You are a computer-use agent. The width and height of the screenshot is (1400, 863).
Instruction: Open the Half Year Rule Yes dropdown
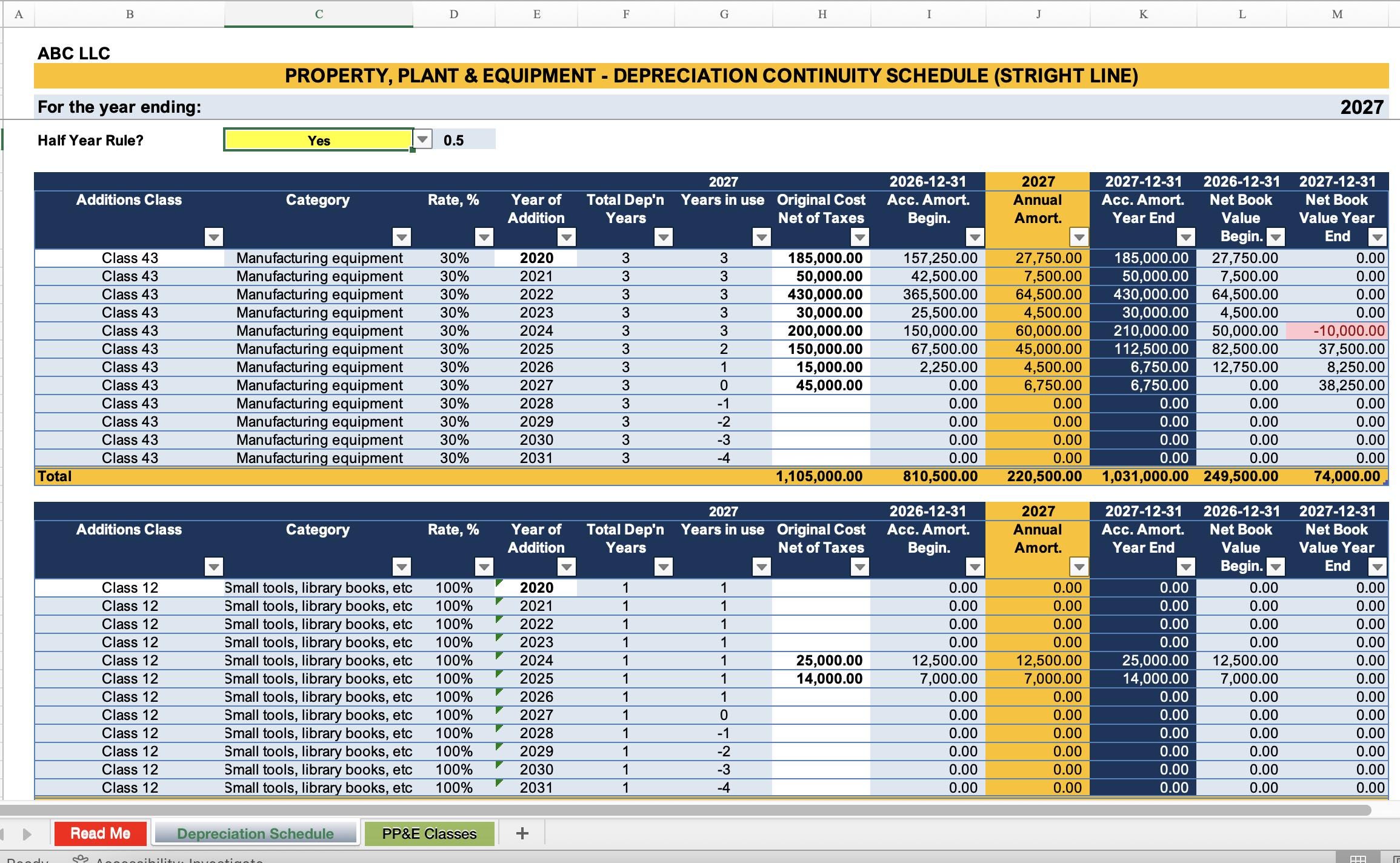pos(422,139)
